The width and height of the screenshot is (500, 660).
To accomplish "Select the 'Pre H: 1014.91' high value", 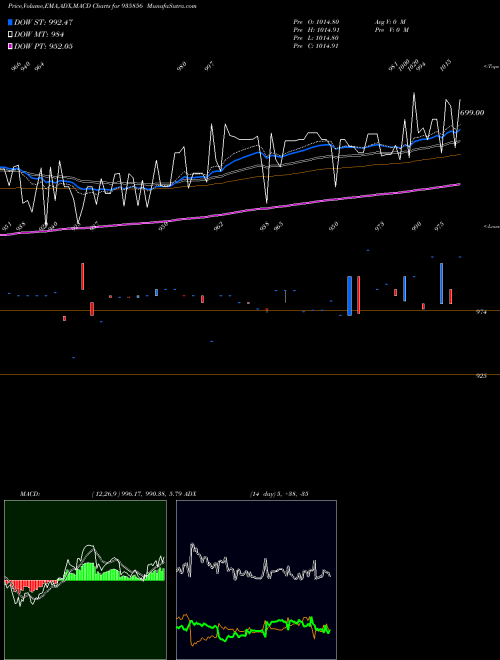I will pos(316,30).
